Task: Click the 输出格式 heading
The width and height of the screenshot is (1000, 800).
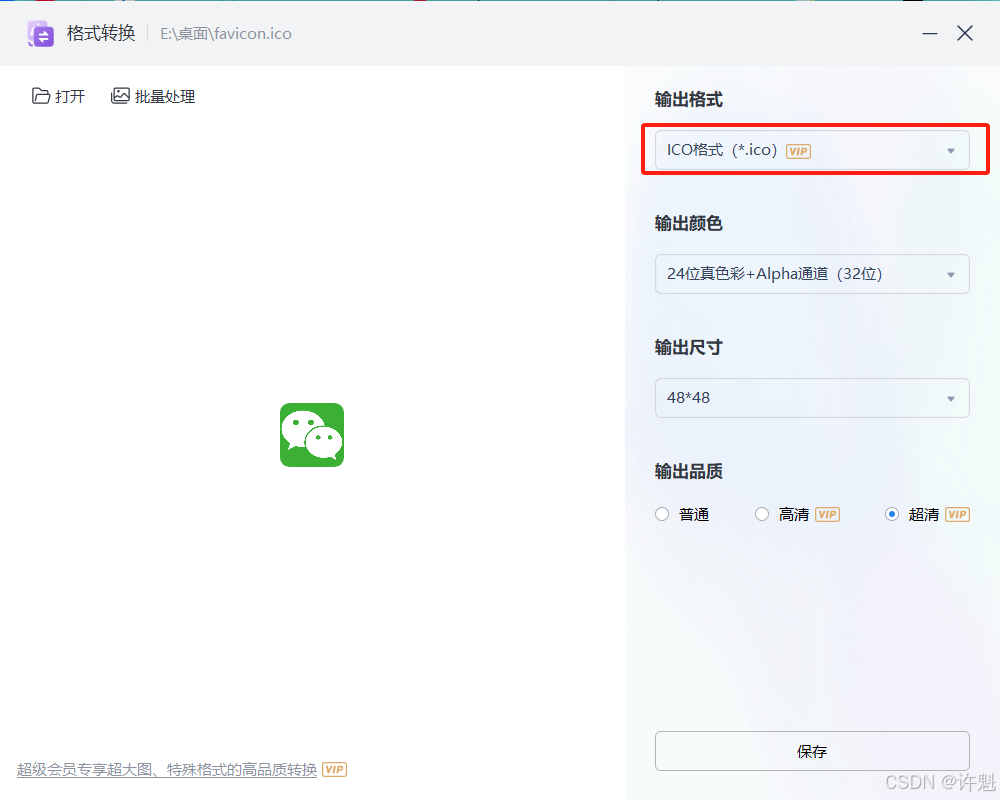Action: click(689, 100)
